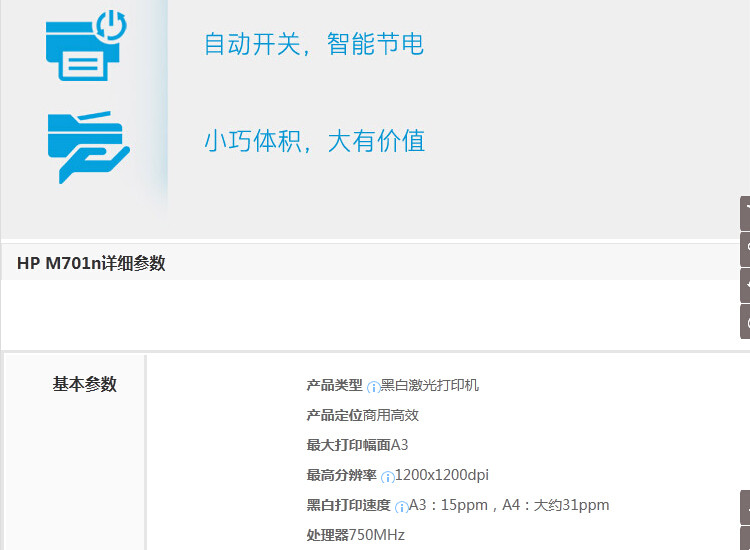The height and width of the screenshot is (550, 750).
Task: Click the 黑白激光打印机 product type value
Action: tap(430, 385)
